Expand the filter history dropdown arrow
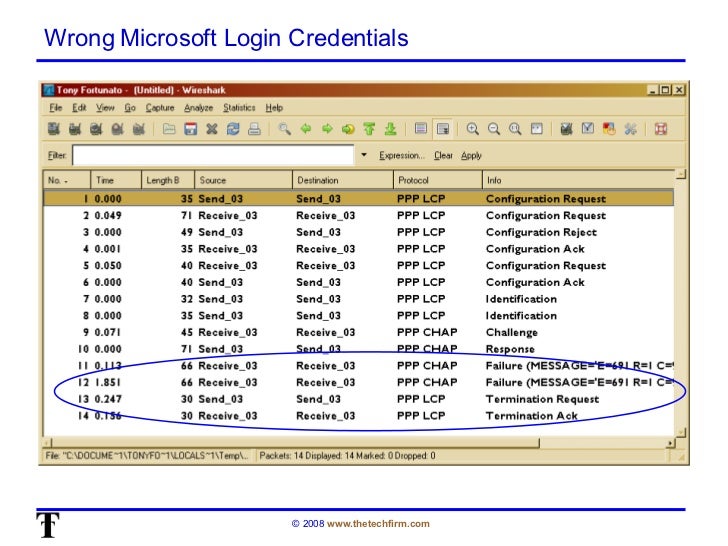728x546 pixels. 364,155
